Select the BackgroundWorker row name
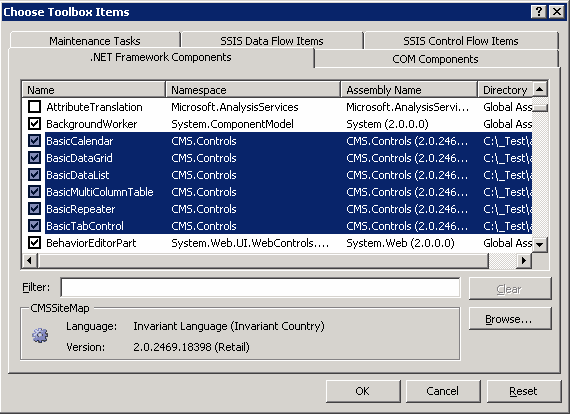The width and height of the screenshot is (571, 414). point(92,124)
